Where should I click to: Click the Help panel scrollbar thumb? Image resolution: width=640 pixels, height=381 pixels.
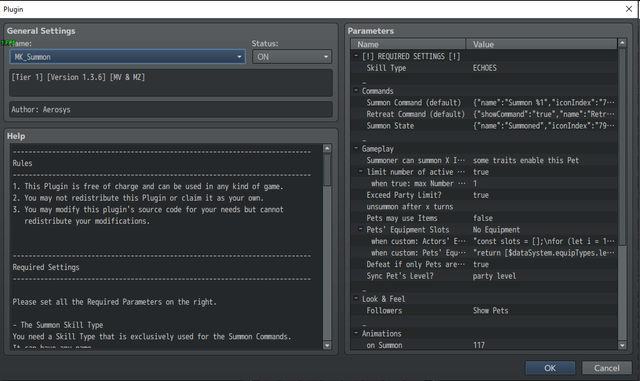(327, 170)
